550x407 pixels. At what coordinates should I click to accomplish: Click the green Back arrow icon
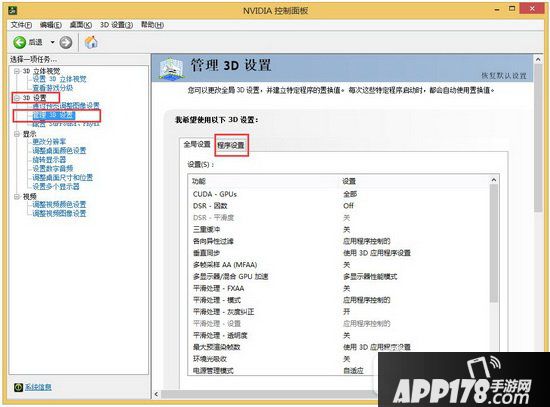tap(19, 42)
